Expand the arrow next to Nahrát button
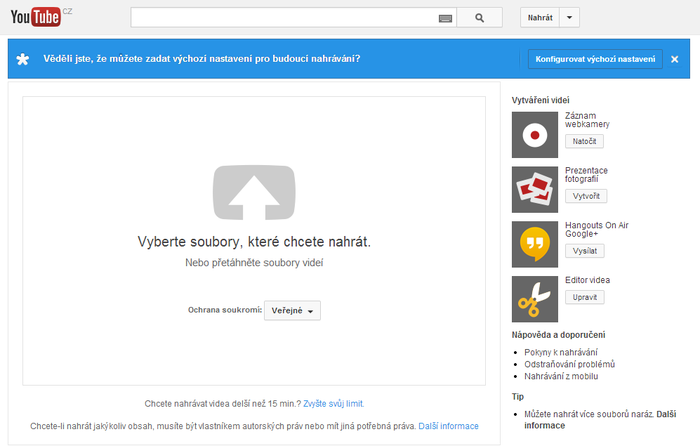 click(x=569, y=18)
